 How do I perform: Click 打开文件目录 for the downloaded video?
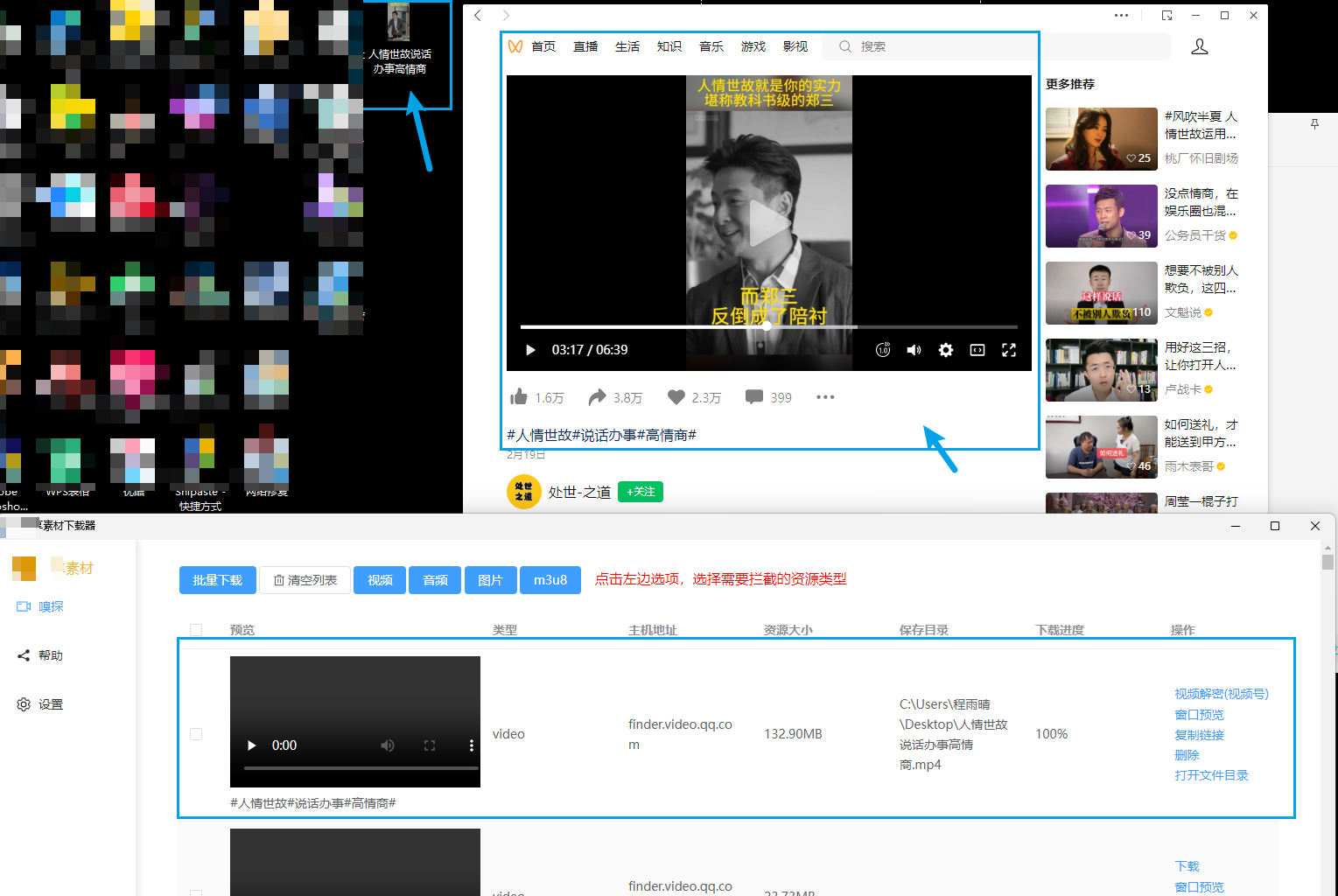(1212, 775)
